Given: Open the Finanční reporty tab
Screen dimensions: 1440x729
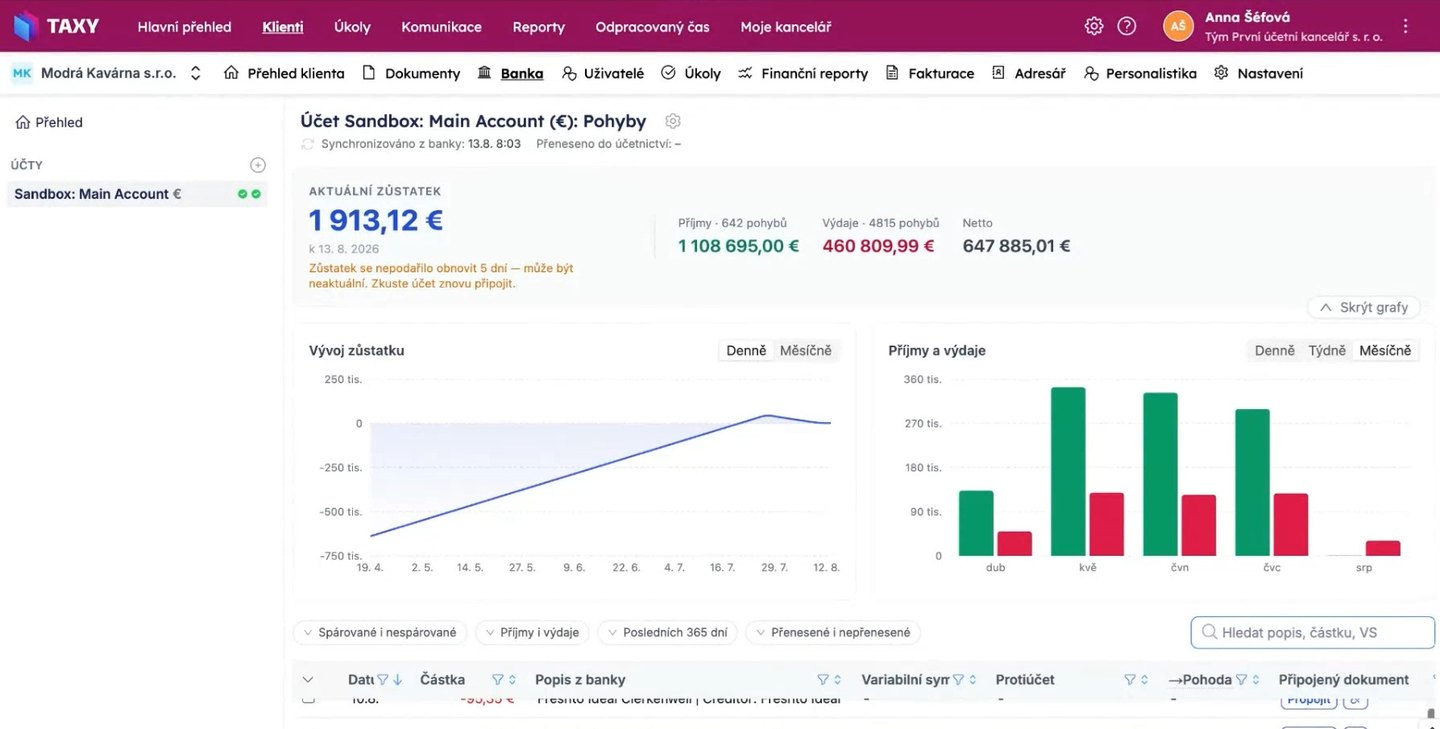Looking at the screenshot, I should [x=803, y=73].
